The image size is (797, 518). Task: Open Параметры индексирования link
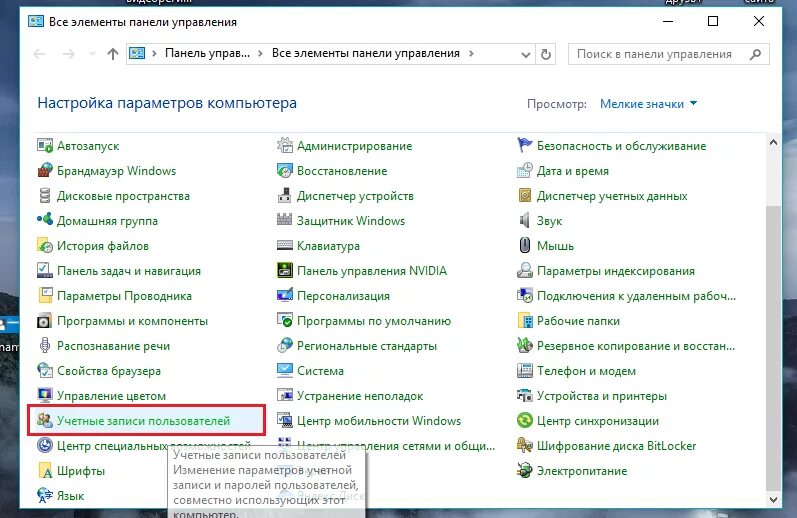(616, 270)
